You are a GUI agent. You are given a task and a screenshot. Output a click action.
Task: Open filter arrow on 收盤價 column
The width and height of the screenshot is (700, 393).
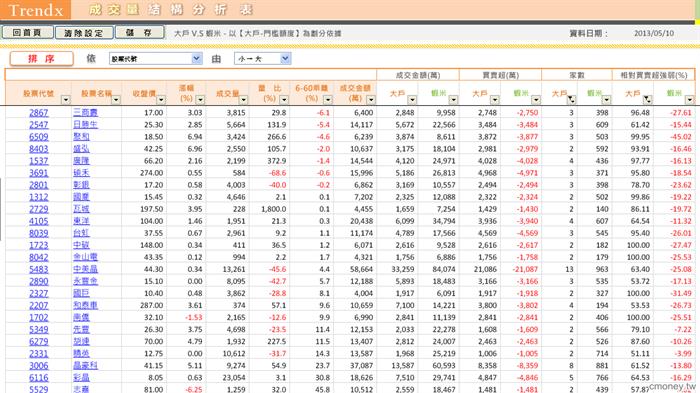coord(161,100)
